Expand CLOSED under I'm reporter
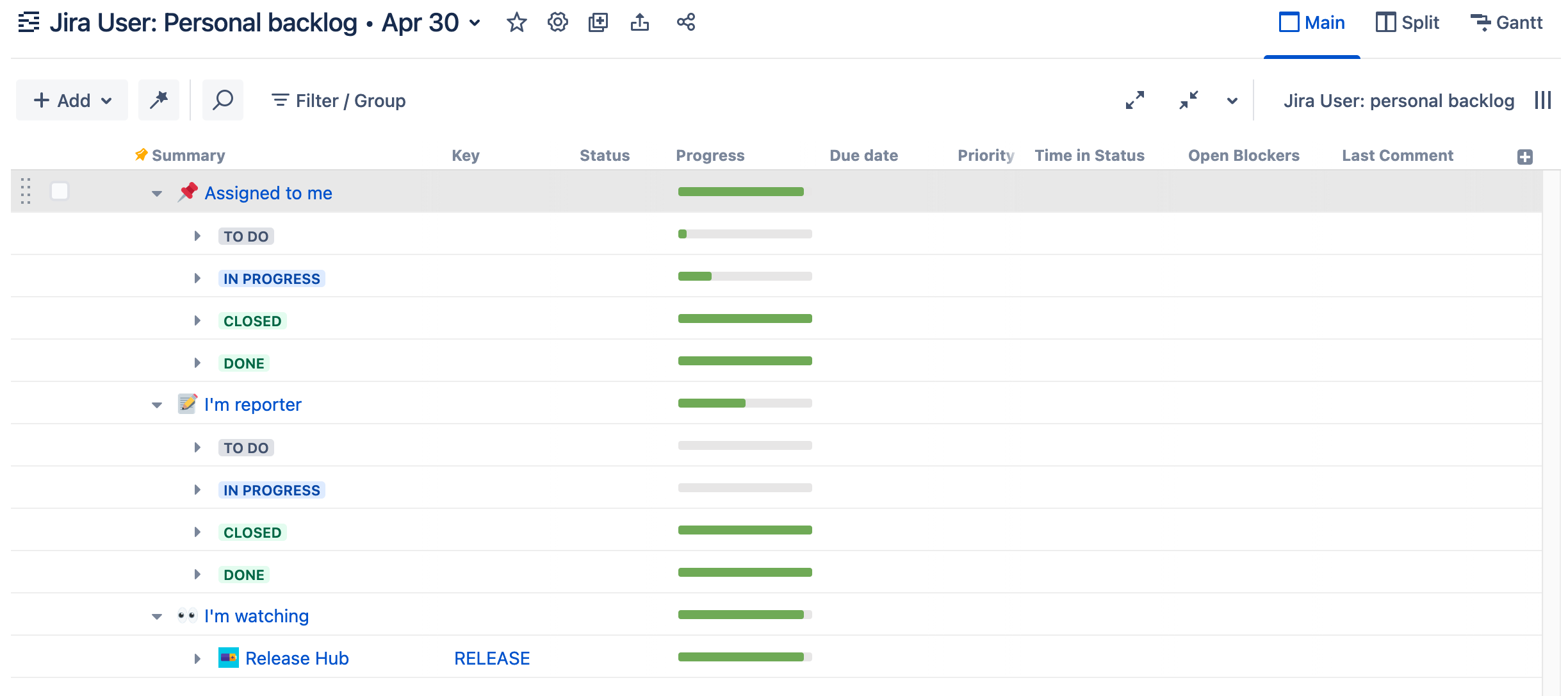1568x696 pixels. [197, 532]
